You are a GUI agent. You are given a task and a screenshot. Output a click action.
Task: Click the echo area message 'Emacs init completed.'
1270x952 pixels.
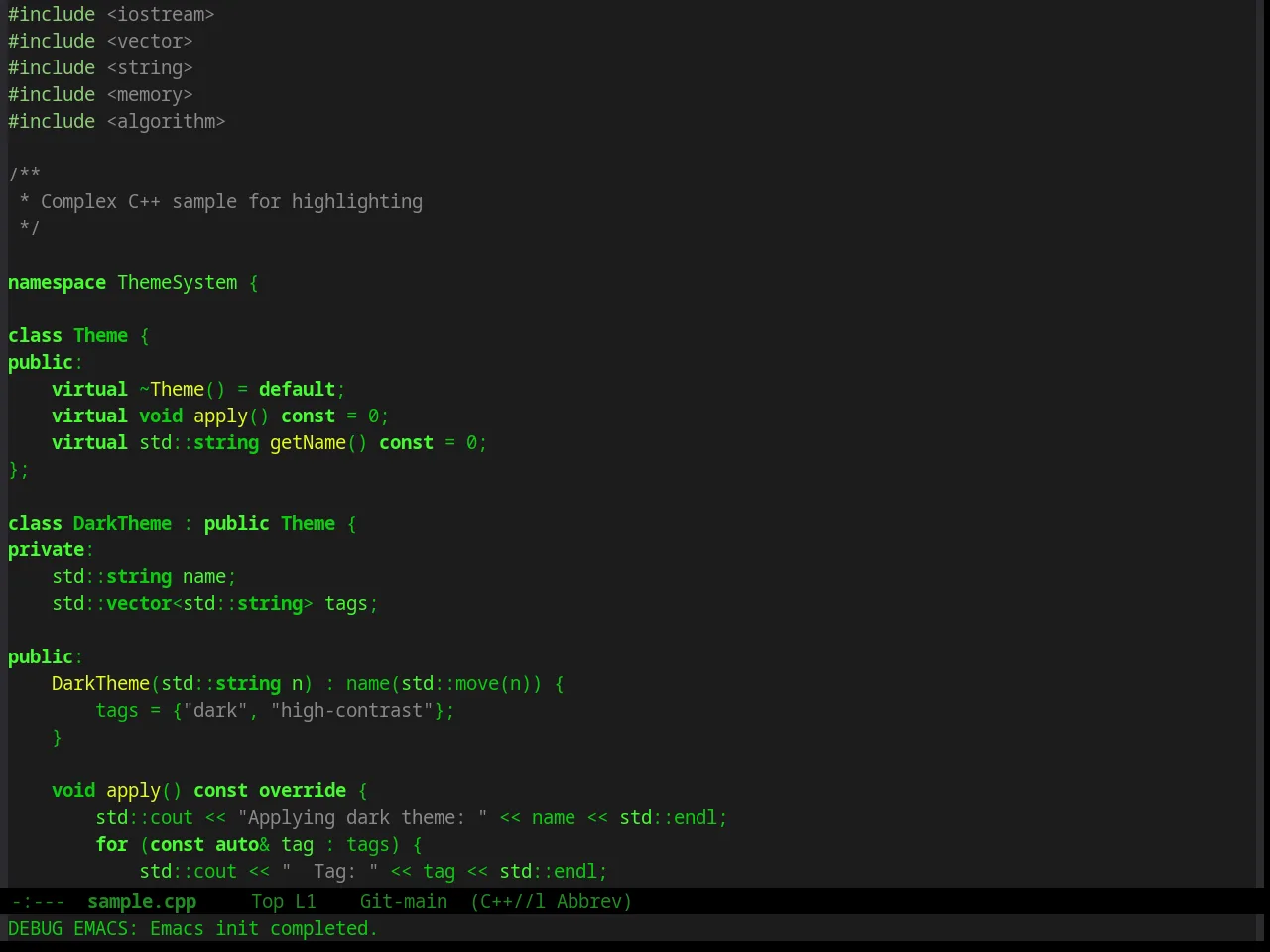(264, 928)
